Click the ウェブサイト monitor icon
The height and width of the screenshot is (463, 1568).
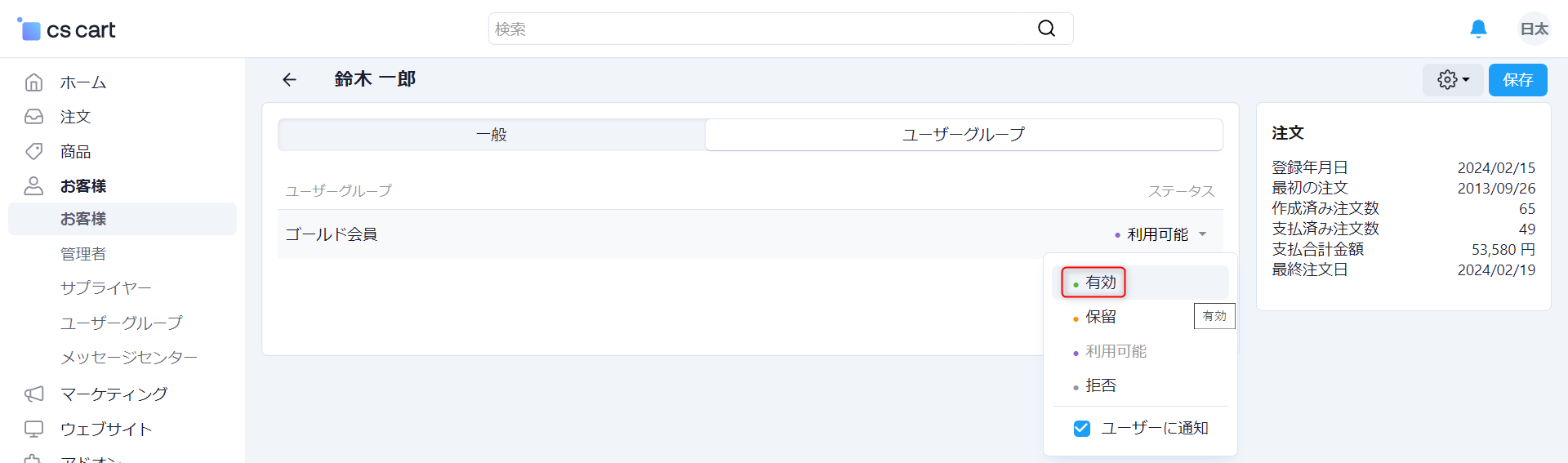33,429
